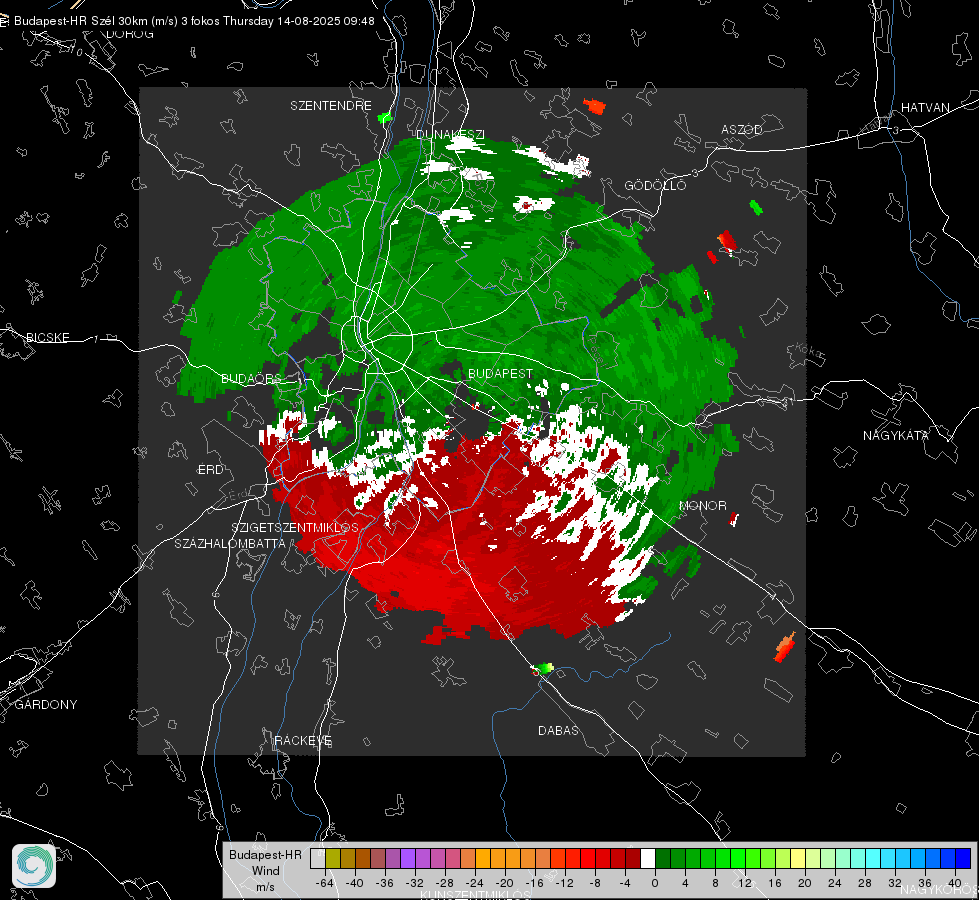The width and height of the screenshot is (979, 900).
Task: Click the ÉRD town label
Action: tap(210, 470)
